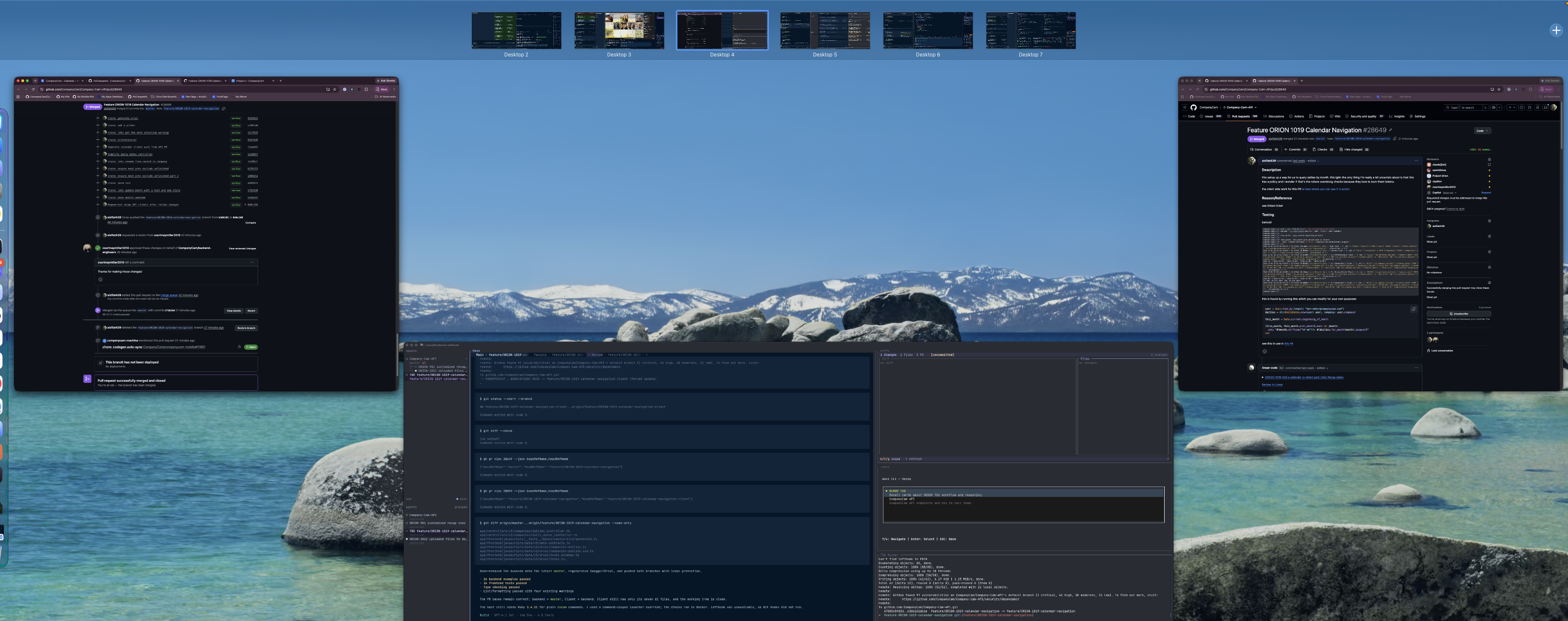Open Copilot Balanced dropdown
Viewport: 1568px width, 621px height.
[x=1450, y=192]
